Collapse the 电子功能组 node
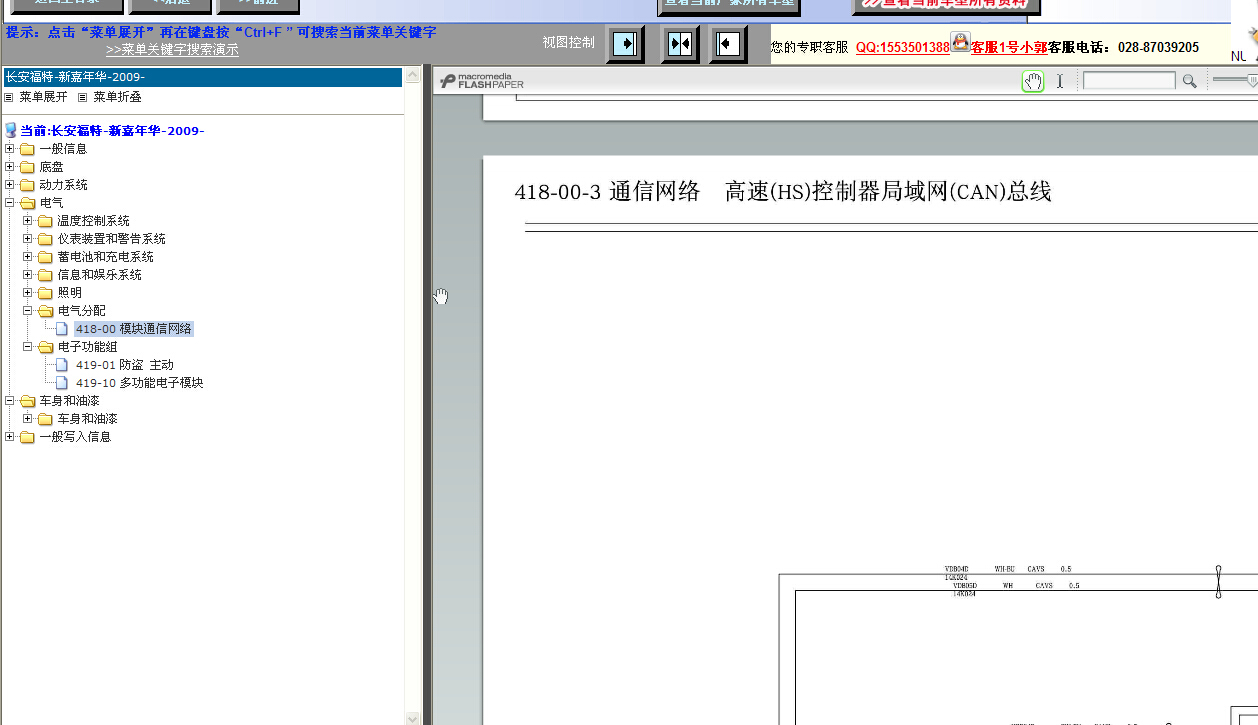1258x725 pixels. pyautogui.click(x=28, y=347)
